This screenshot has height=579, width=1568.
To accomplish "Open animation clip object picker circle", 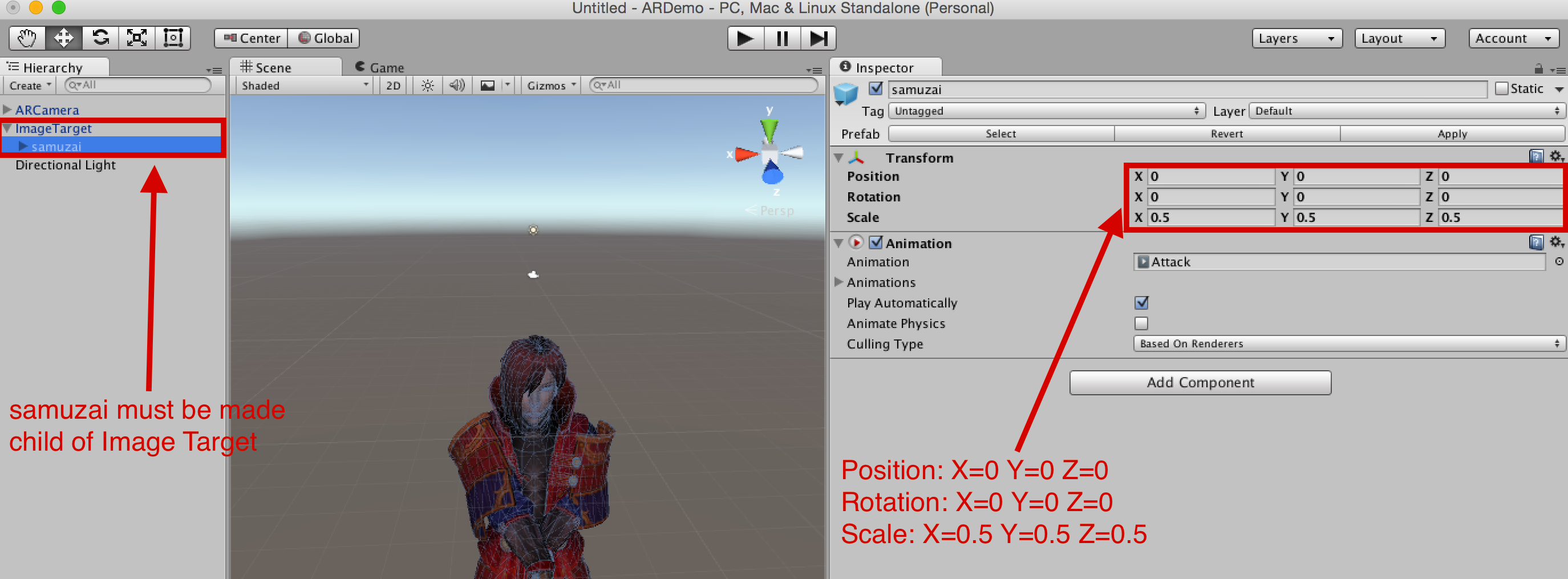I will pos(1559,262).
